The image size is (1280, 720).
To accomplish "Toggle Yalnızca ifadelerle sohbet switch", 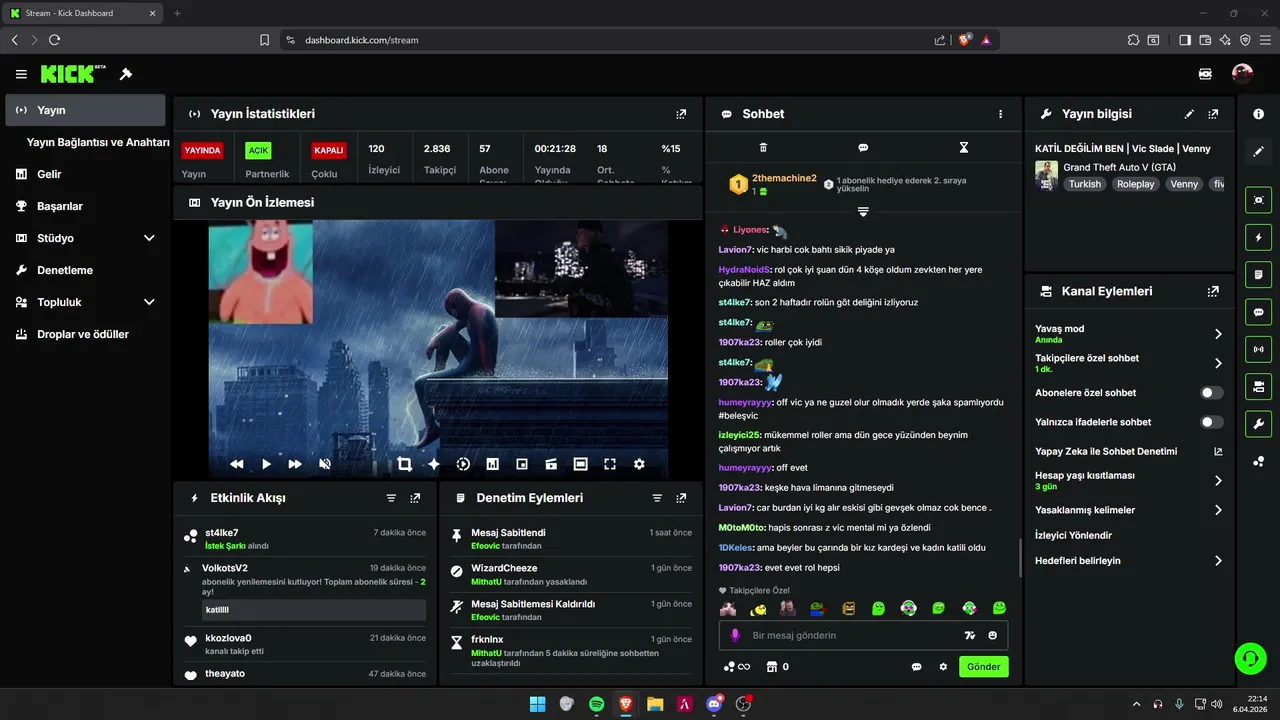I will (x=1212, y=422).
